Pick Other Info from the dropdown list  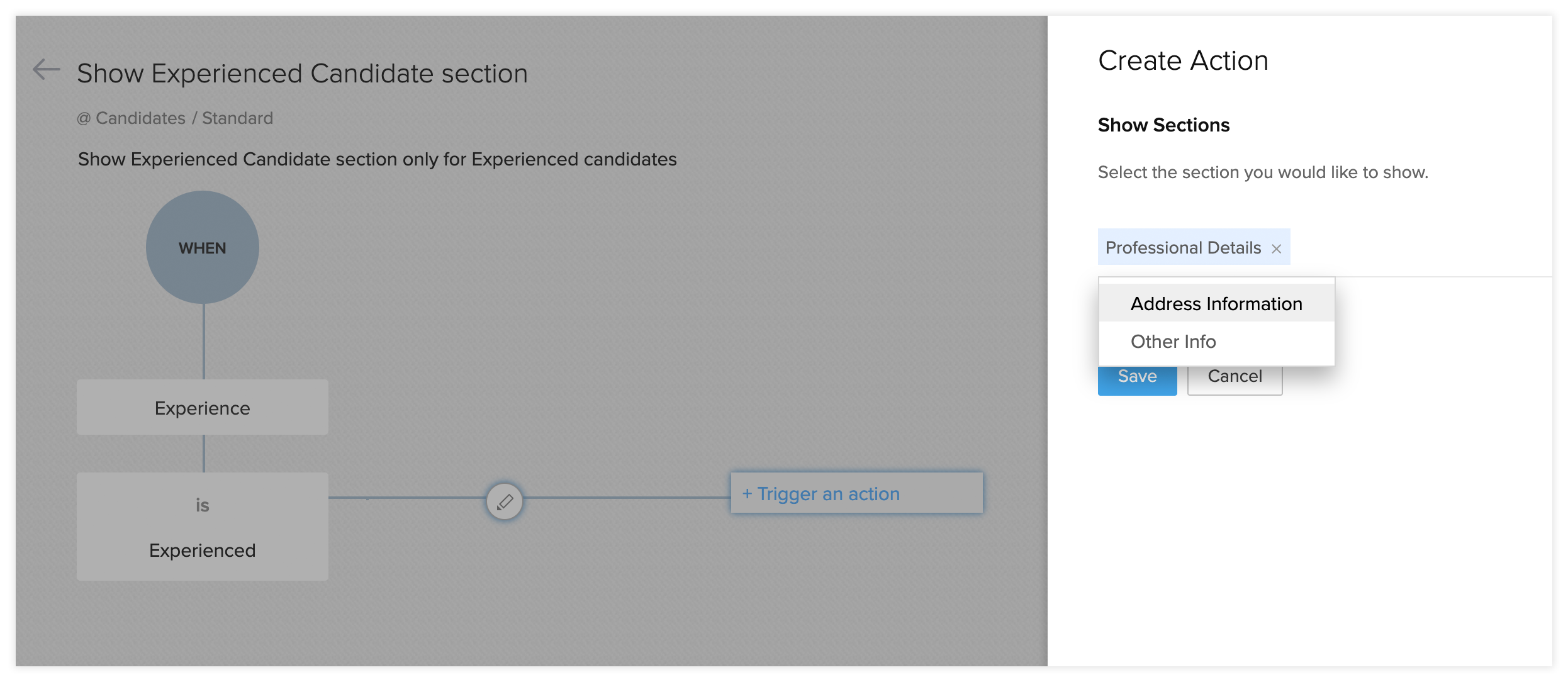pyautogui.click(x=1173, y=342)
